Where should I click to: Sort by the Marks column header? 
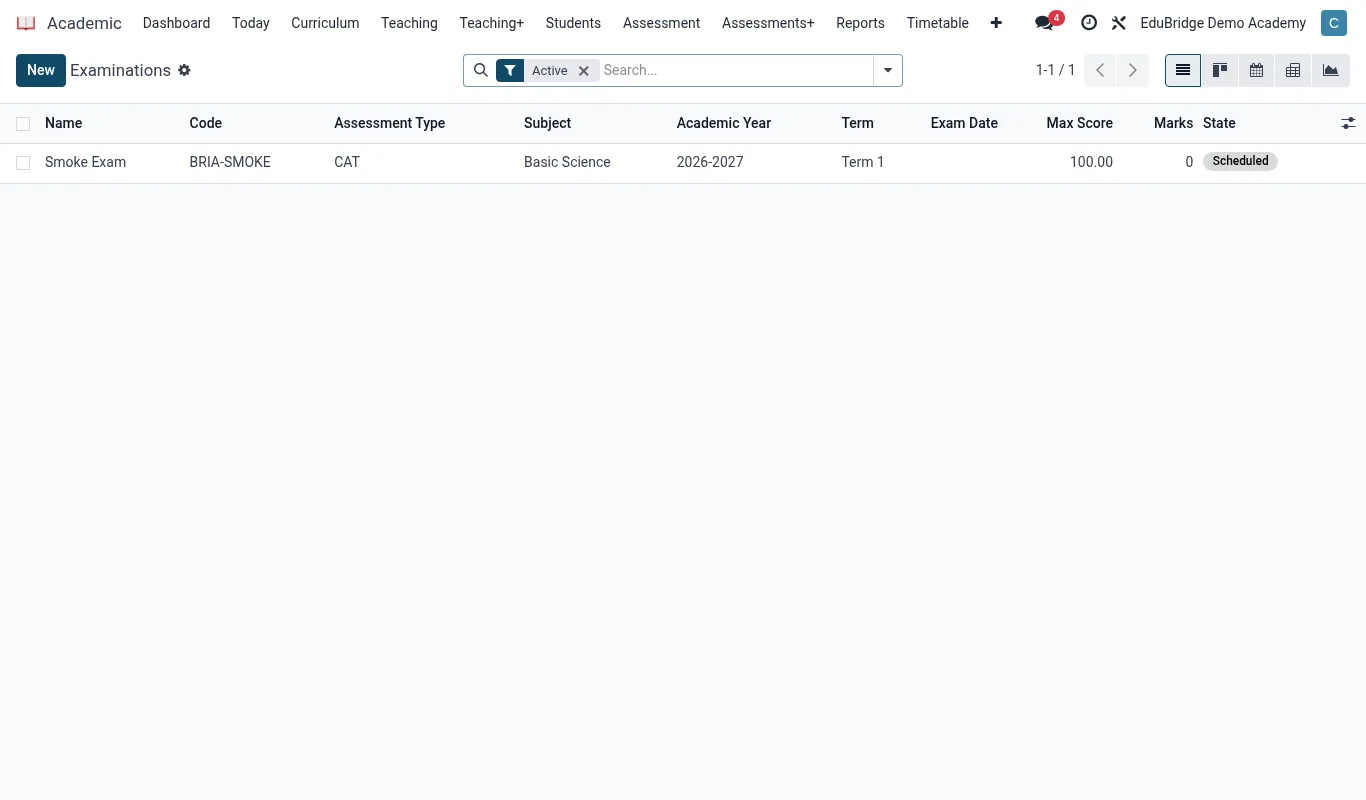1173,123
